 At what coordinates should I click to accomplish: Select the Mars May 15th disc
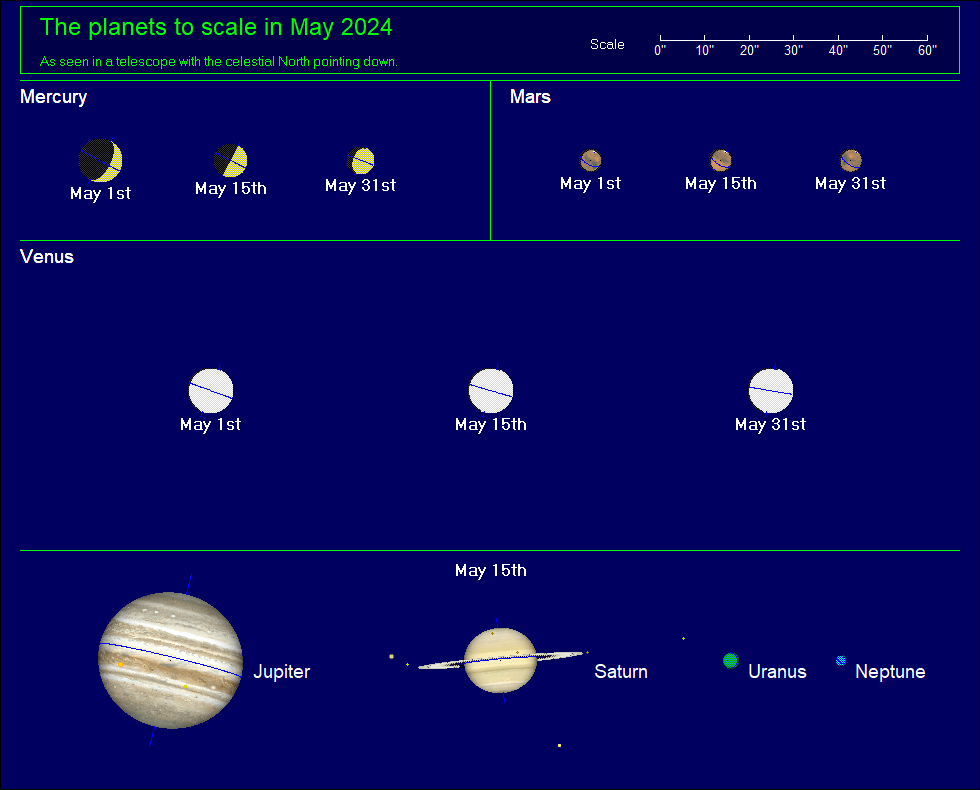click(721, 160)
